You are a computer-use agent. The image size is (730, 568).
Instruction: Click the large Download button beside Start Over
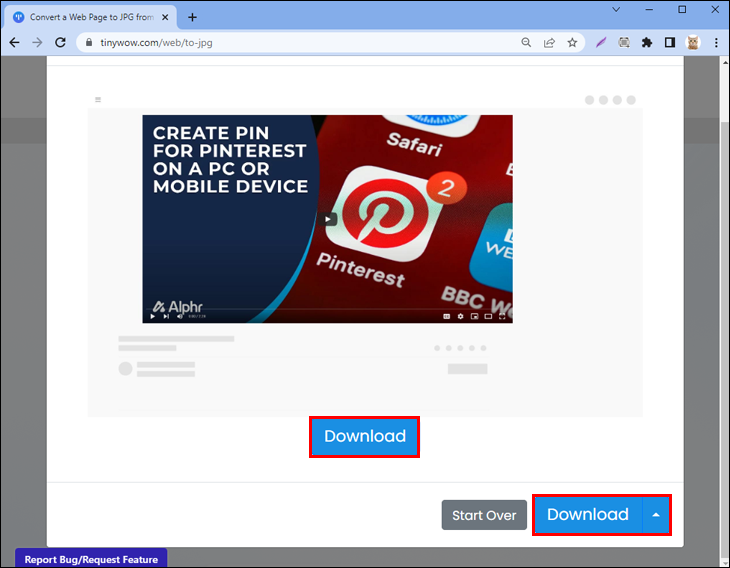[x=588, y=514]
